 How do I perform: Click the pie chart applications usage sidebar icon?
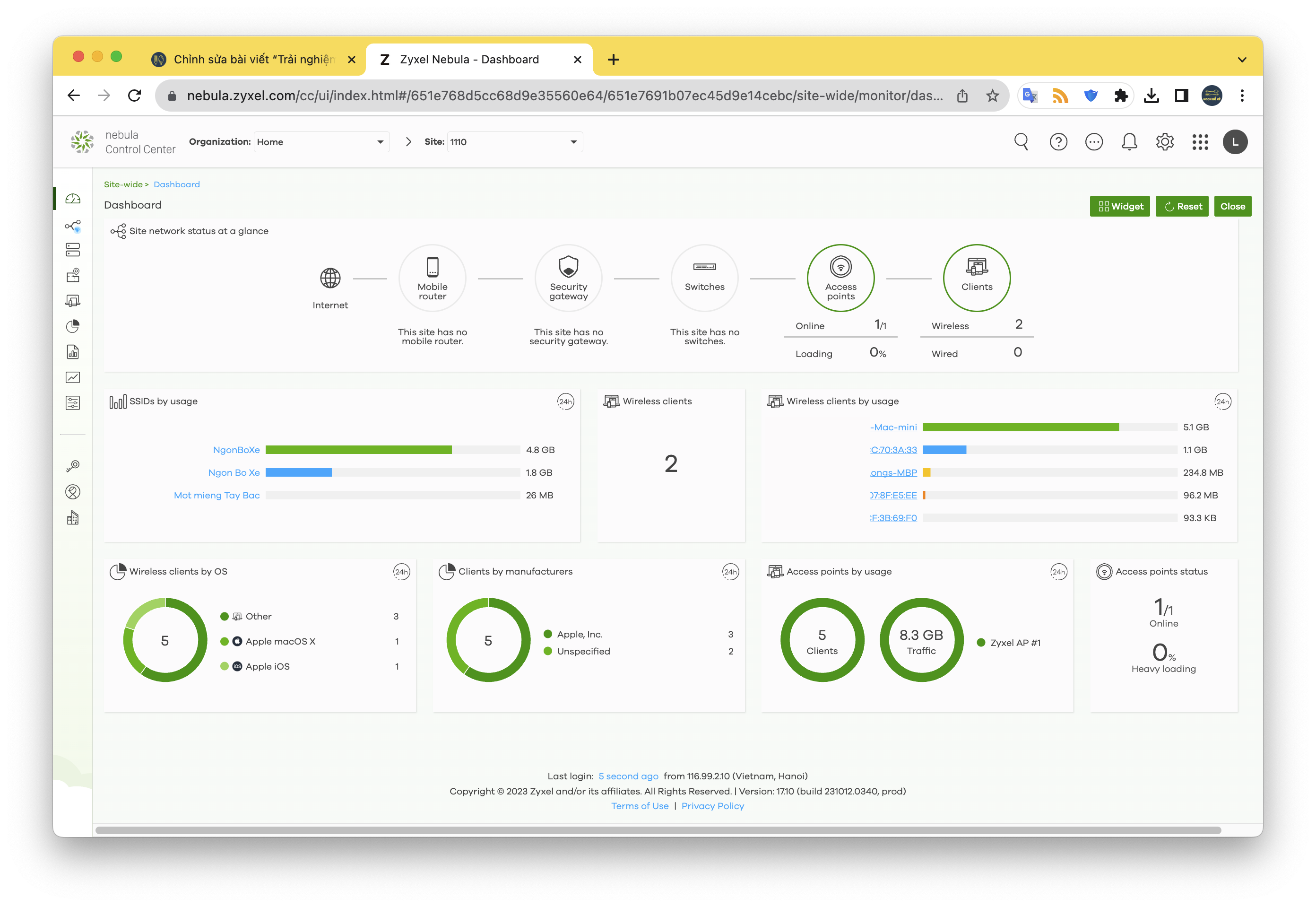click(73, 326)
